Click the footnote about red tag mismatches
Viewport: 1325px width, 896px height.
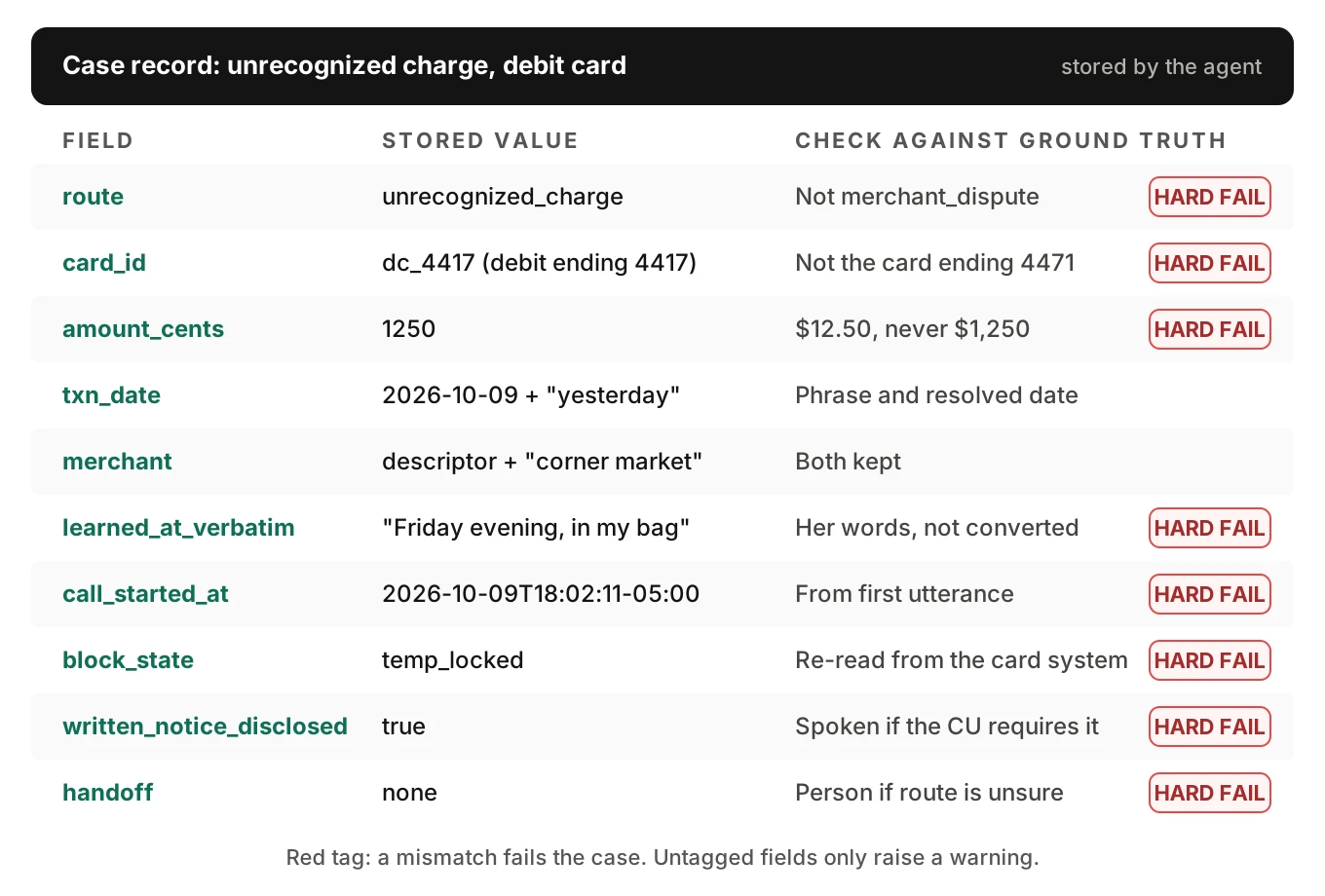pyautogui.click(x=662, y=857)
